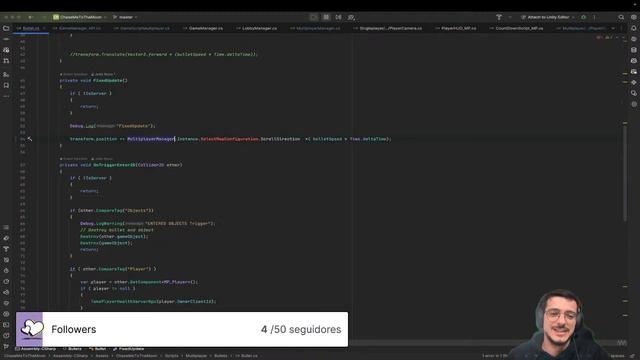The width and height of the screenshot is (640, 360).
Task: Show hidden editor tabs dropdown arrow
Action: [613, 28]
